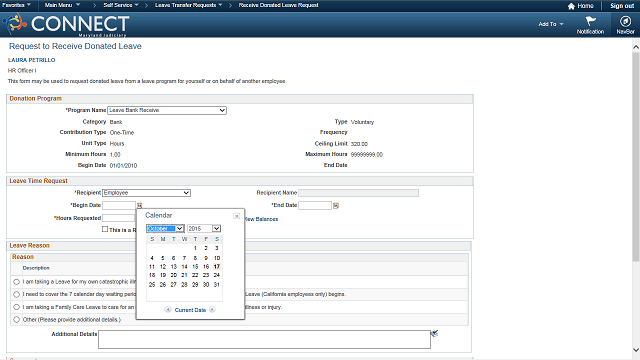Pick day 14 in the calendar
Image resolution: width=640 pixels, height=360 pixels.
coord(184,267)
